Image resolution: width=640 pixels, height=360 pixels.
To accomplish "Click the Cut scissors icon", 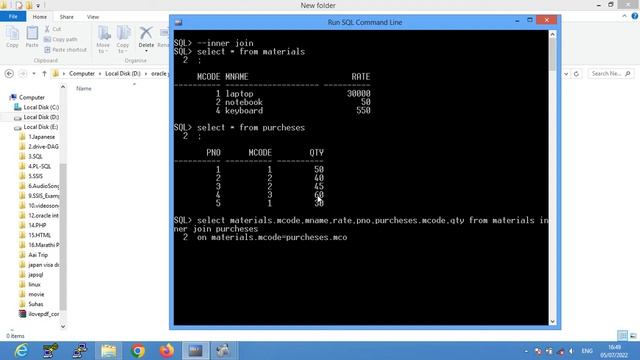I will coord(47,29).
